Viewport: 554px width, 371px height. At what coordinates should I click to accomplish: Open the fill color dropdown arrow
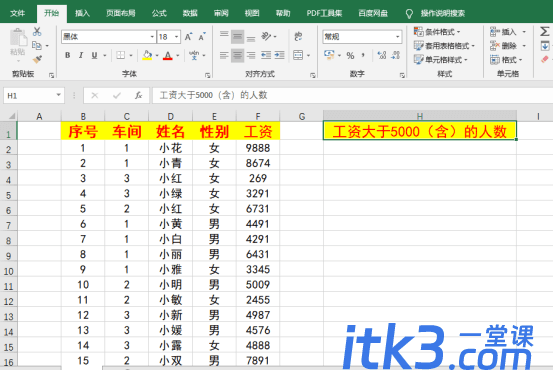(x=157, y=55)
